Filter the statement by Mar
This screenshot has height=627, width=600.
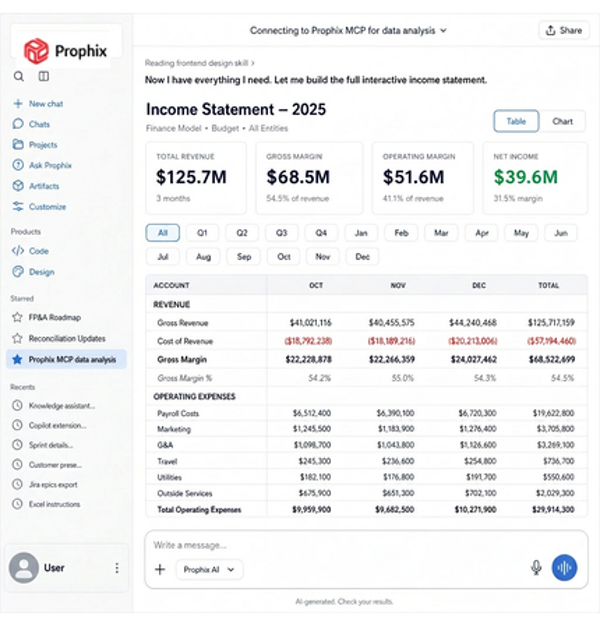coord(441,233)
